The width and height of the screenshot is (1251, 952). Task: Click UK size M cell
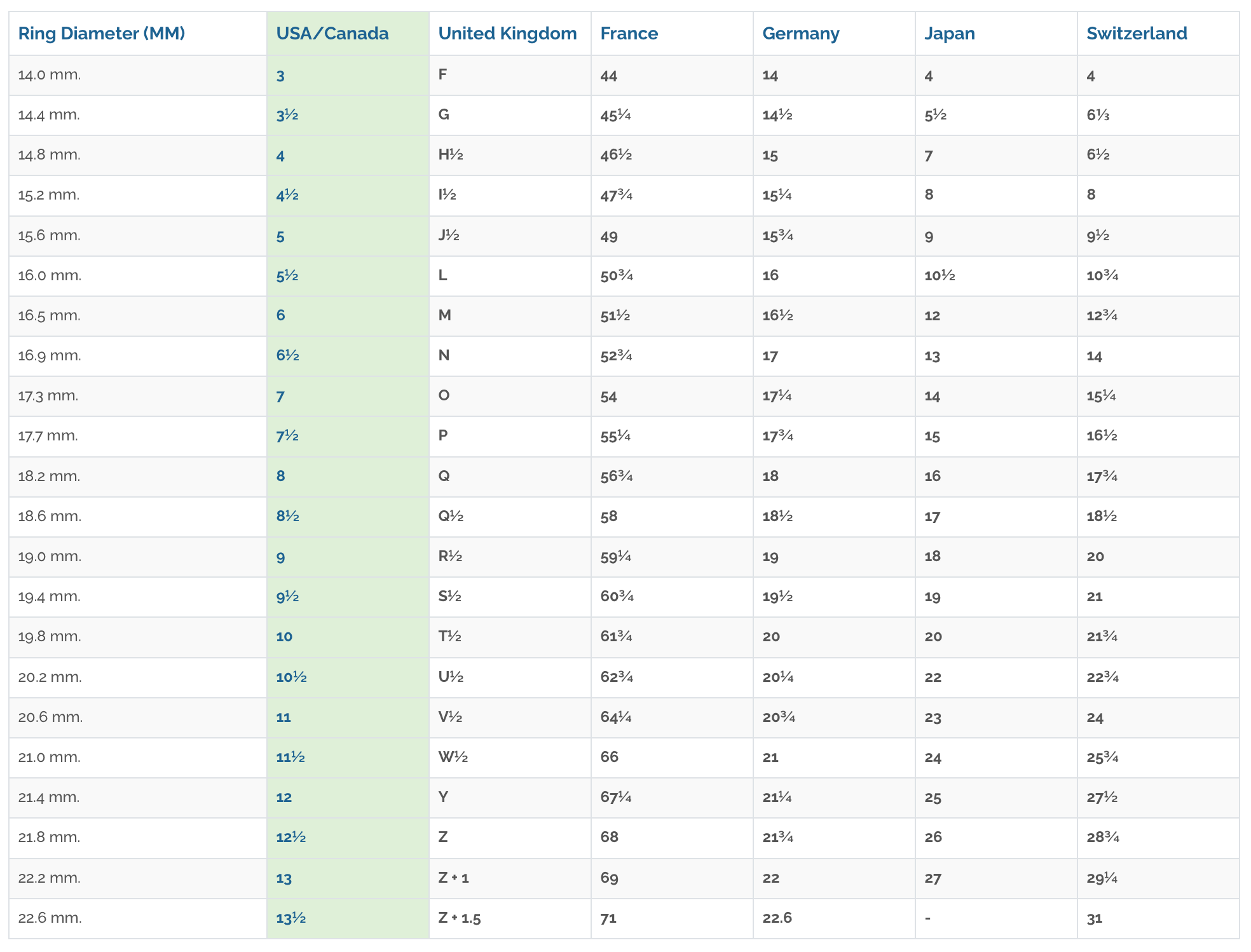click(x=510, y=316)
